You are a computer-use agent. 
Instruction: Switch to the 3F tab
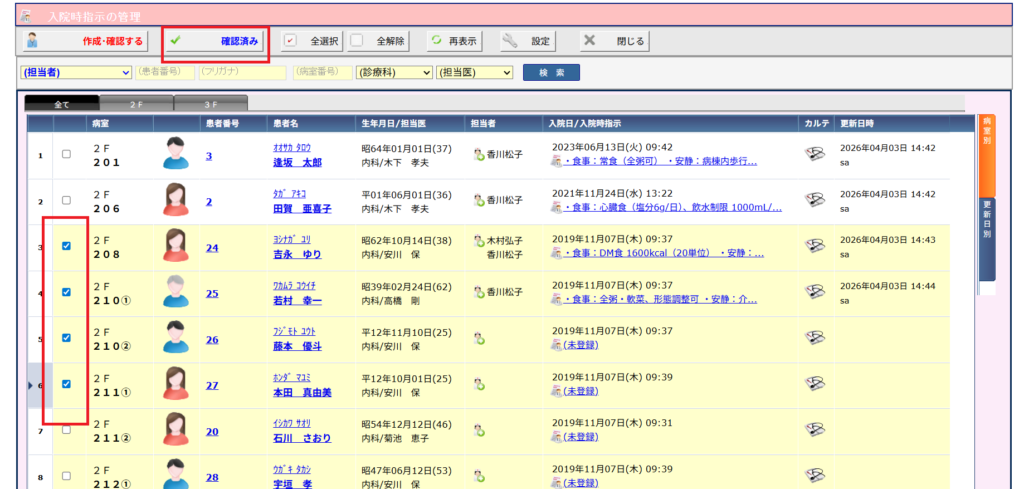click(210, 103)
